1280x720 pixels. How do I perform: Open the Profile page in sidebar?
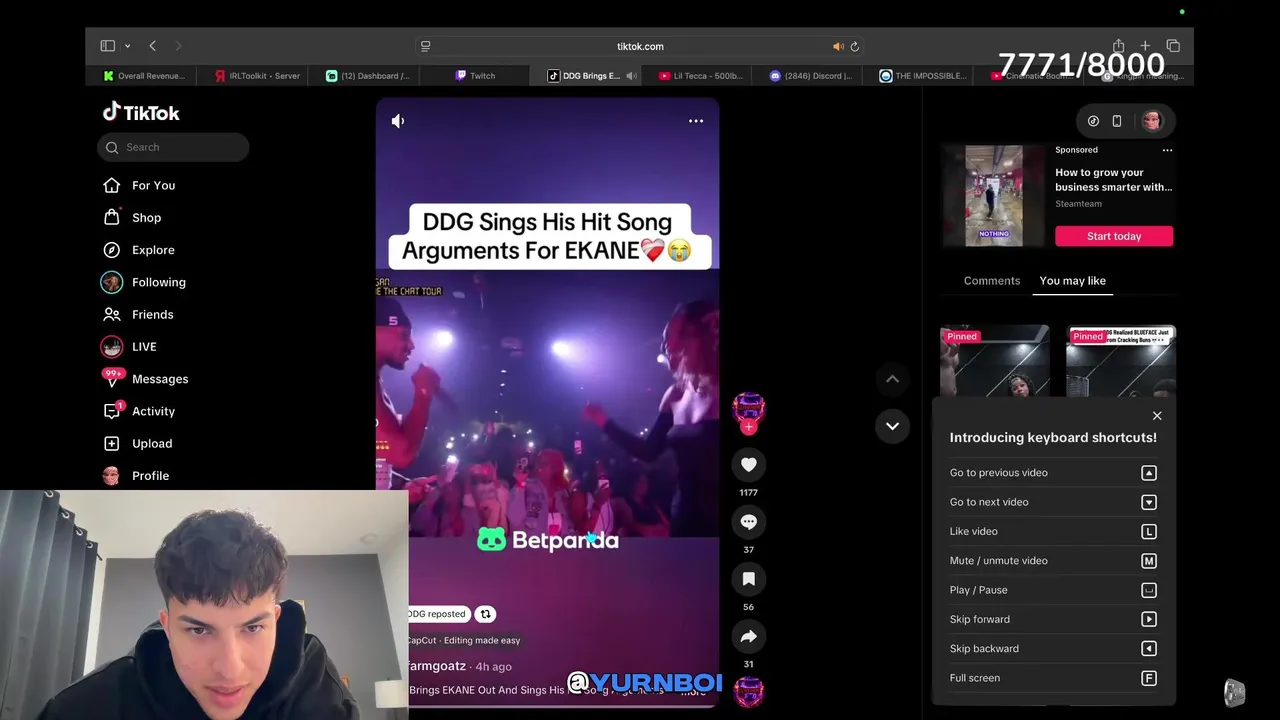[137, 476]
